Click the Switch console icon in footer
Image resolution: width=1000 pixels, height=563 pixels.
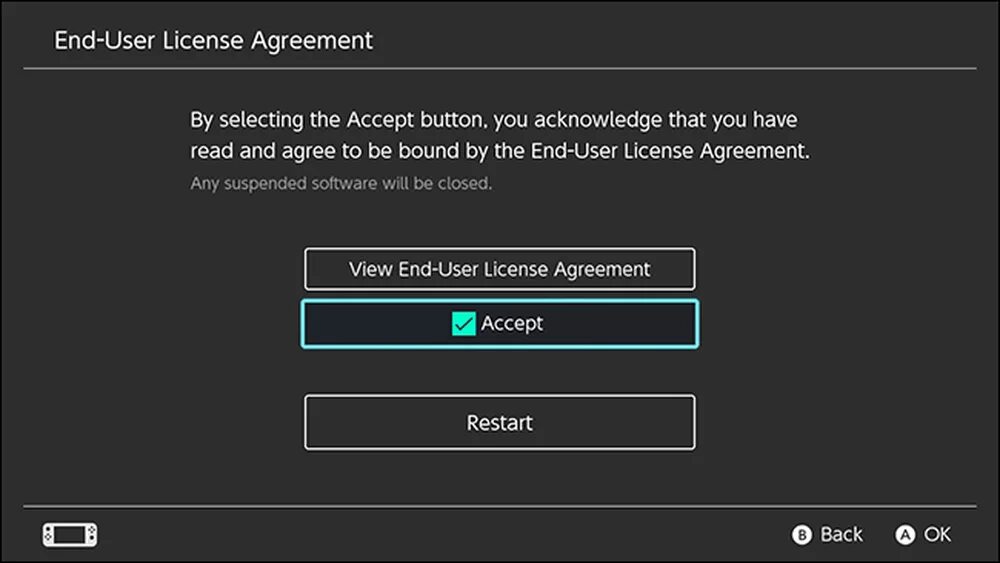69,535
